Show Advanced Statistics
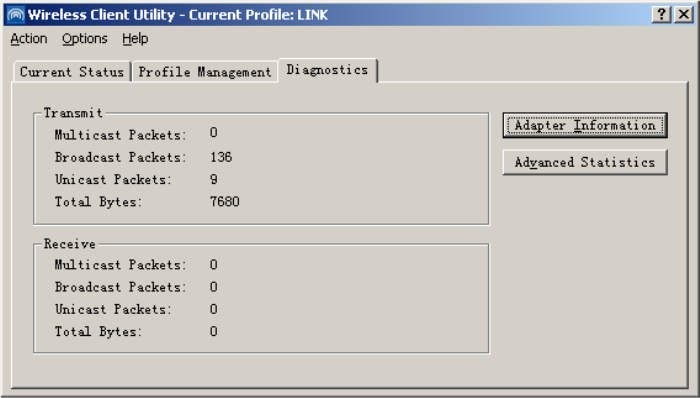This screenshot has width=700, height=398. coord(585,162)
